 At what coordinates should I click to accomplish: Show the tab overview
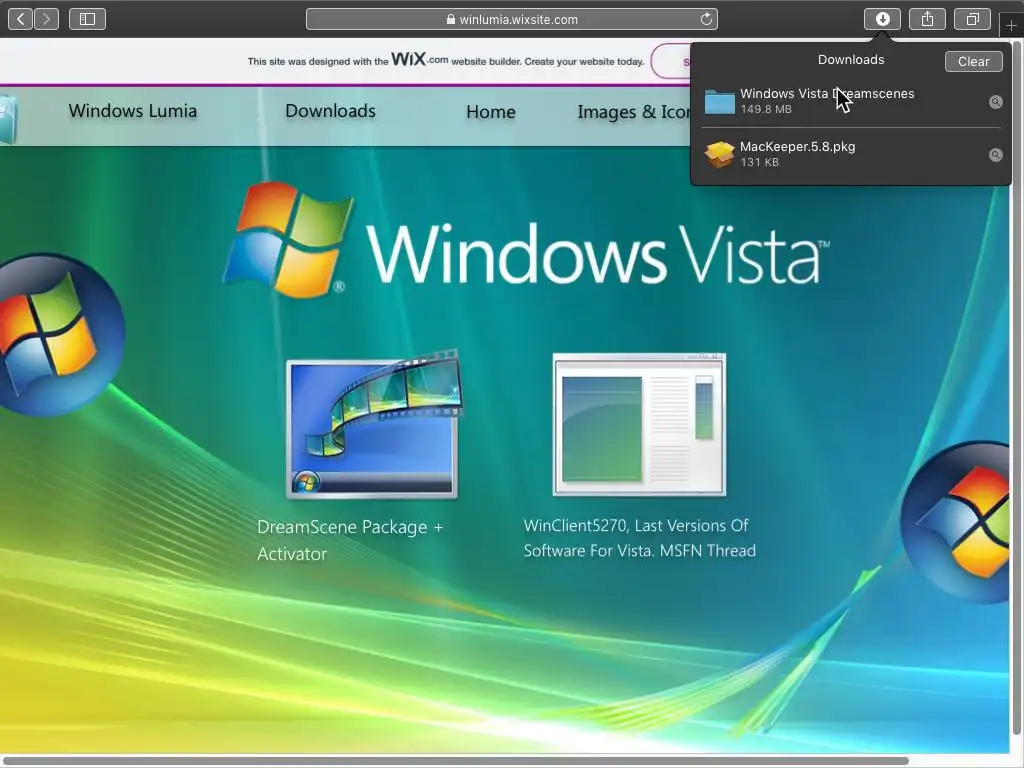972,19
